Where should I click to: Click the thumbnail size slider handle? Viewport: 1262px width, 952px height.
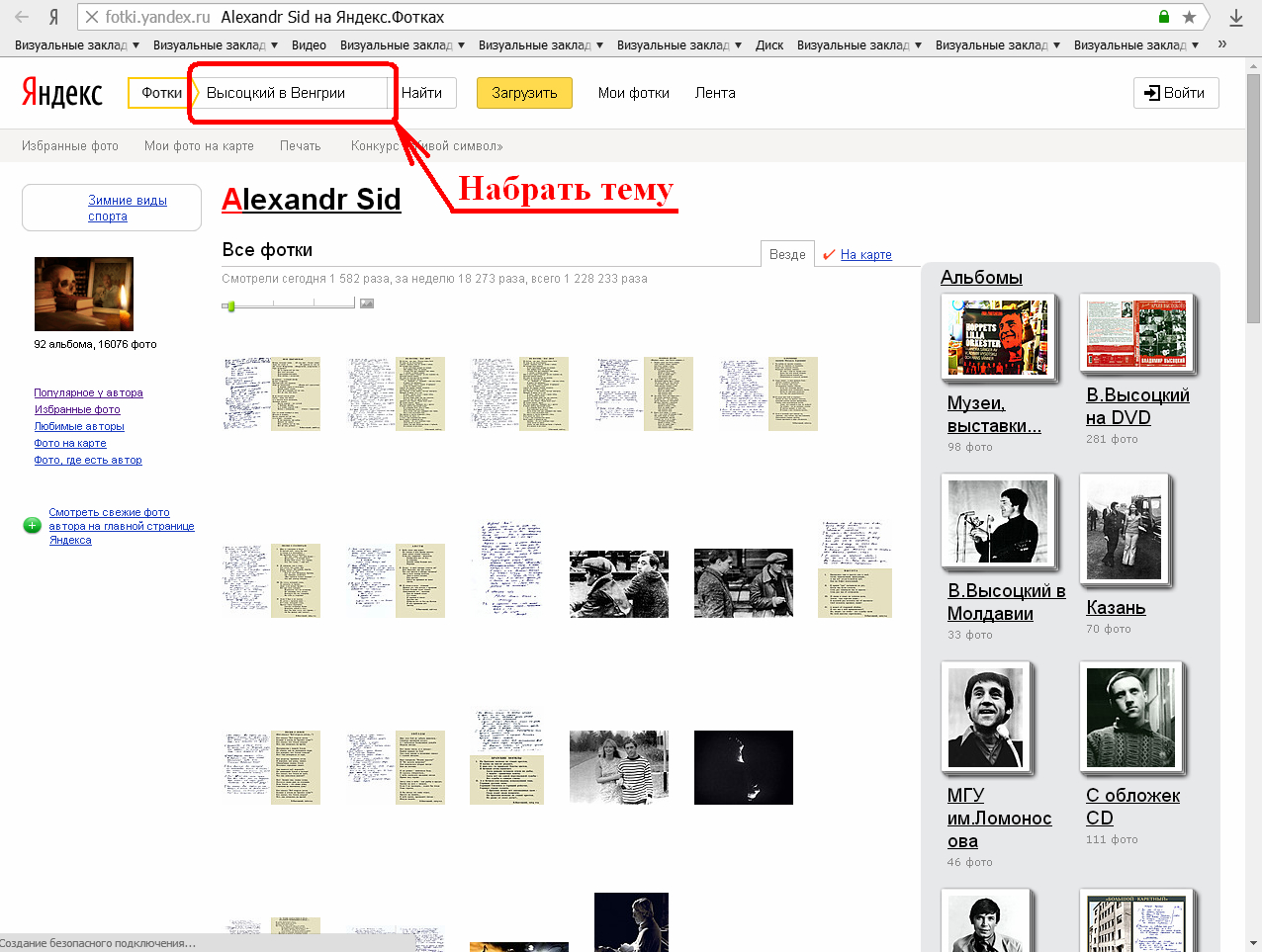pyautogui.click(x=230, y=305)
